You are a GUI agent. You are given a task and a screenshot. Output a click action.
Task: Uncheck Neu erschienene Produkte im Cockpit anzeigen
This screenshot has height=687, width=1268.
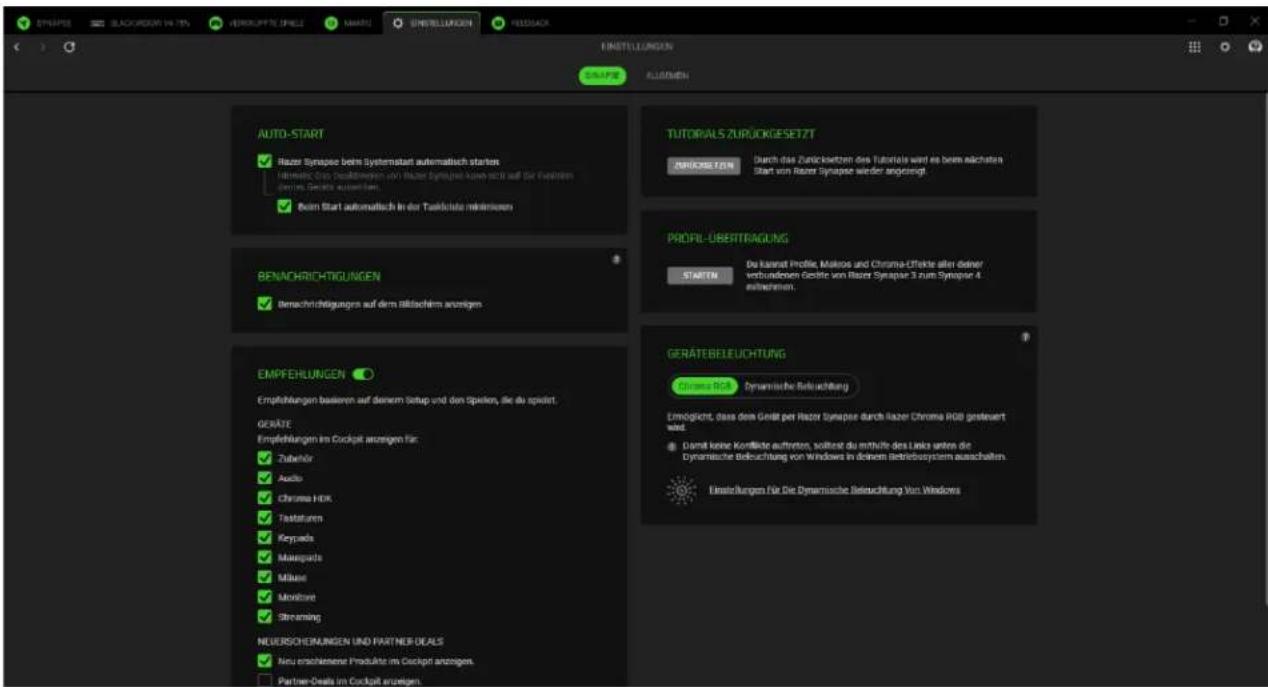coord(264,661)
